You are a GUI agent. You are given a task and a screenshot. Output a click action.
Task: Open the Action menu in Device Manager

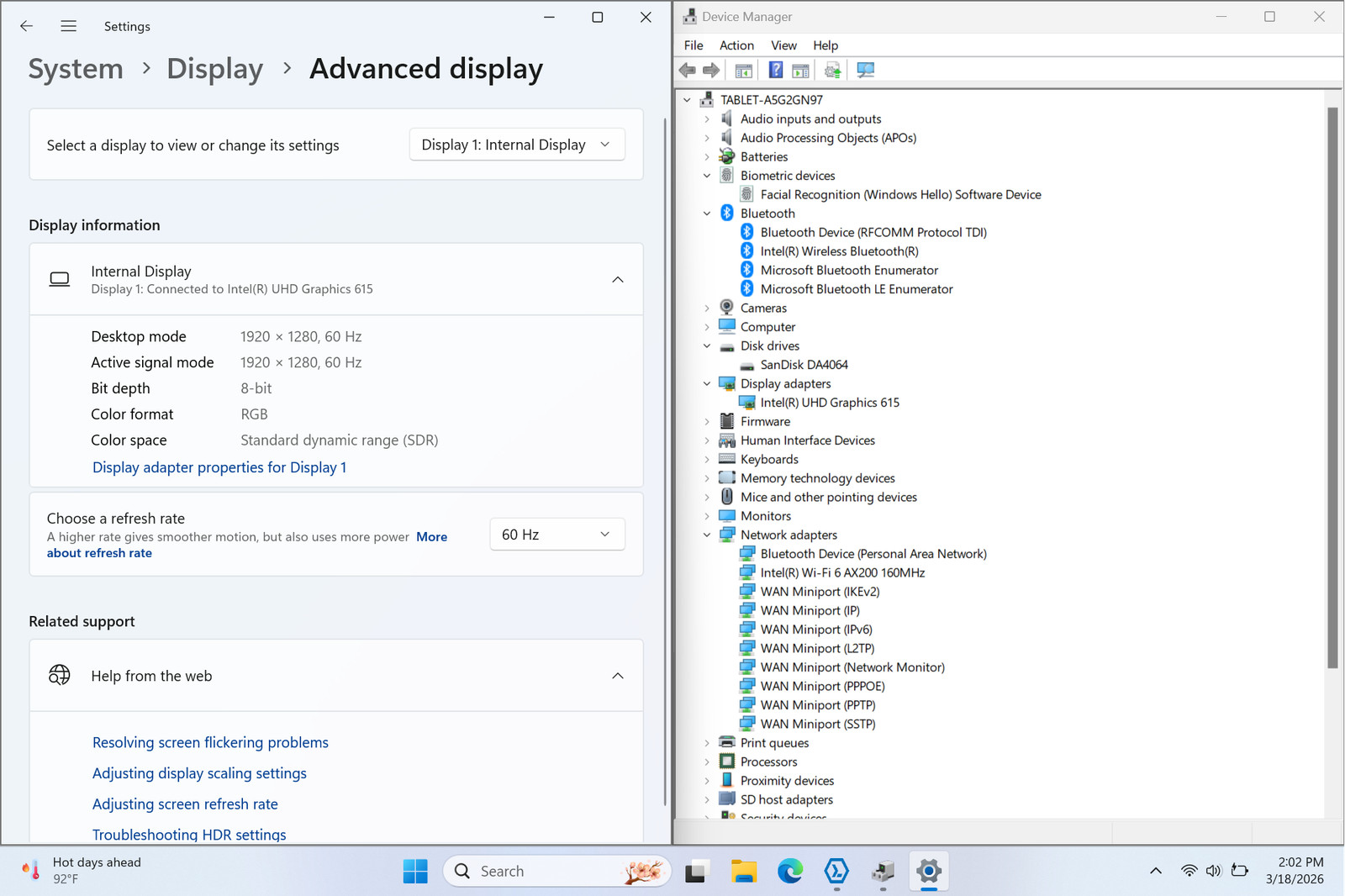[x=736, y=45]
